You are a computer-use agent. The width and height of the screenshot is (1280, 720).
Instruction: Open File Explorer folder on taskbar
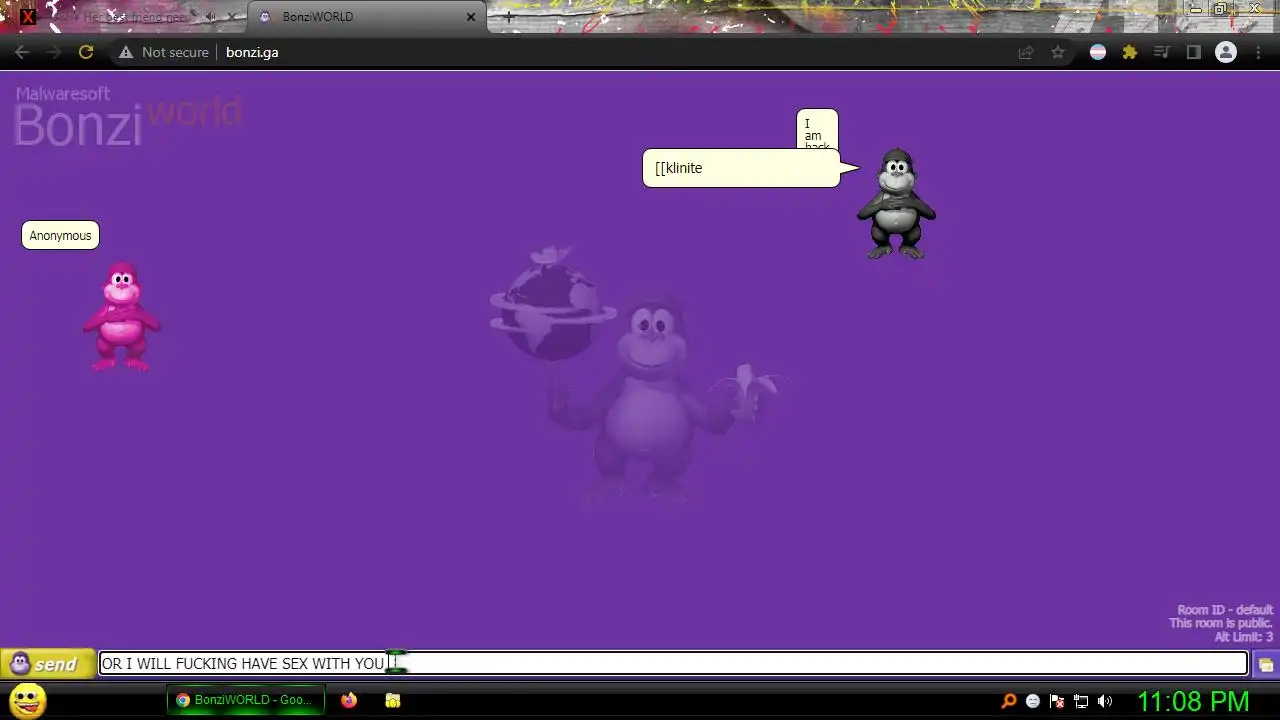tap(393, 700)
